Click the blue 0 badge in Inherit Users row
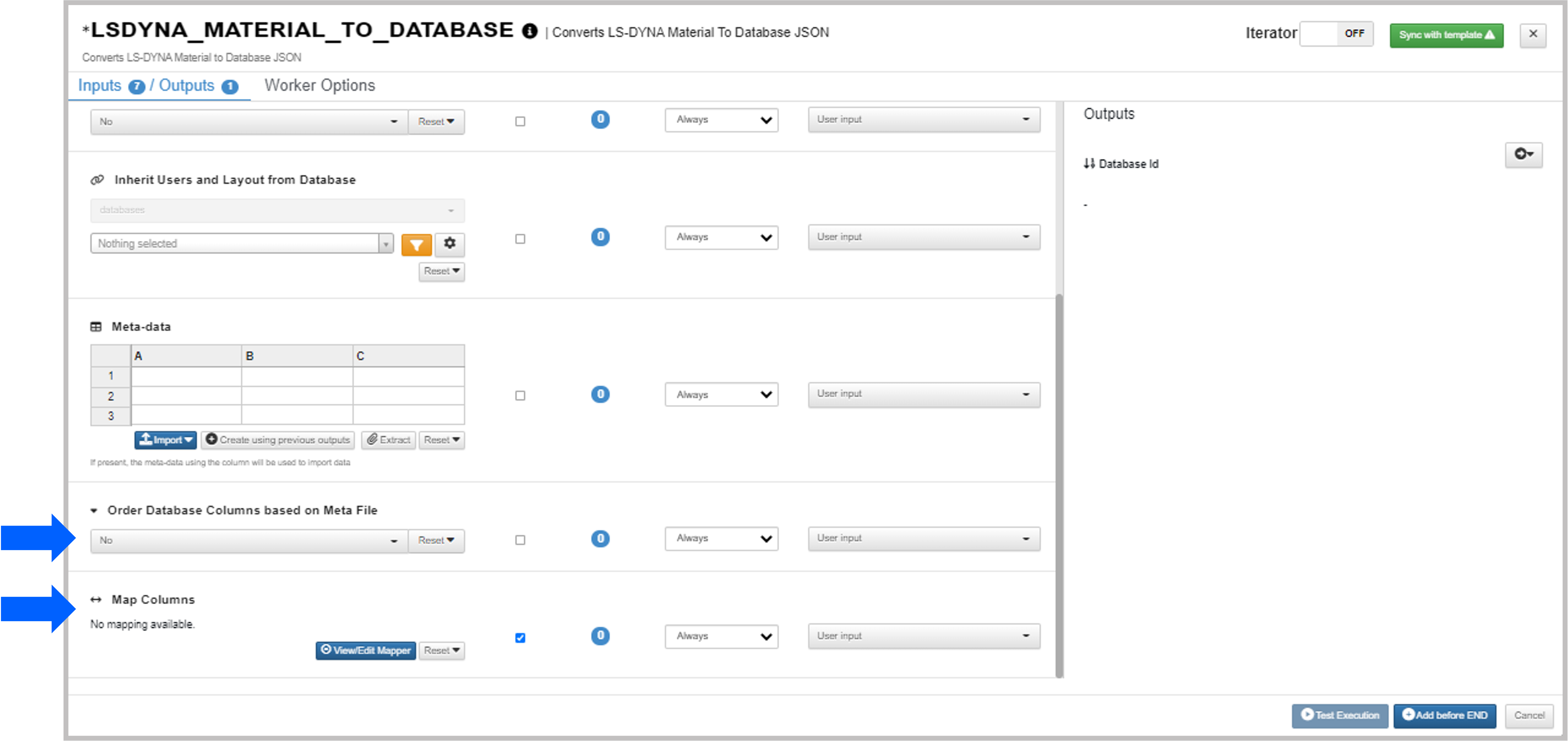The width and height of the screenshot is (1568, 741). point(600,237)
